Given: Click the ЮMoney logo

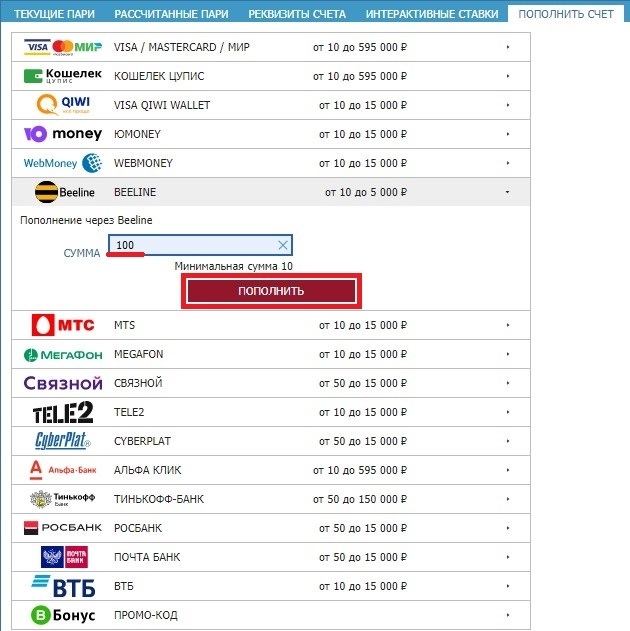Looking at the screenshot, I should click(x=63, y=134).
